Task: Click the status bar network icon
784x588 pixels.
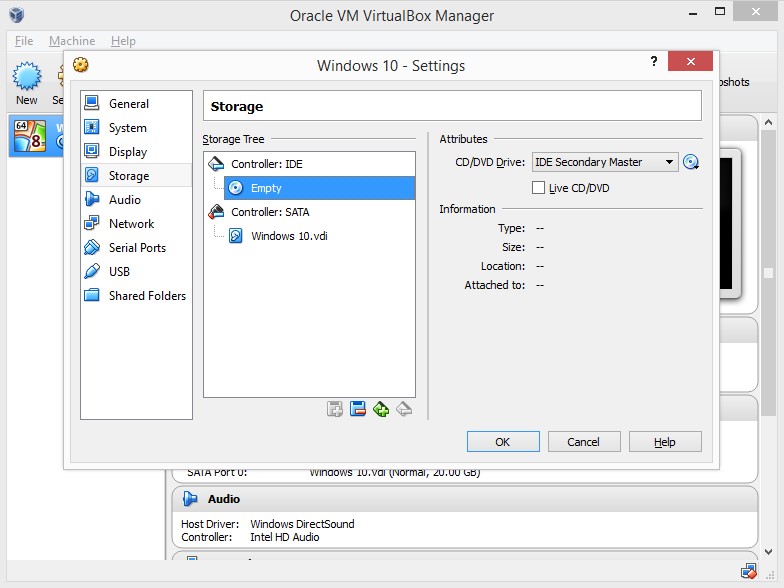Action: pos(748,571)
